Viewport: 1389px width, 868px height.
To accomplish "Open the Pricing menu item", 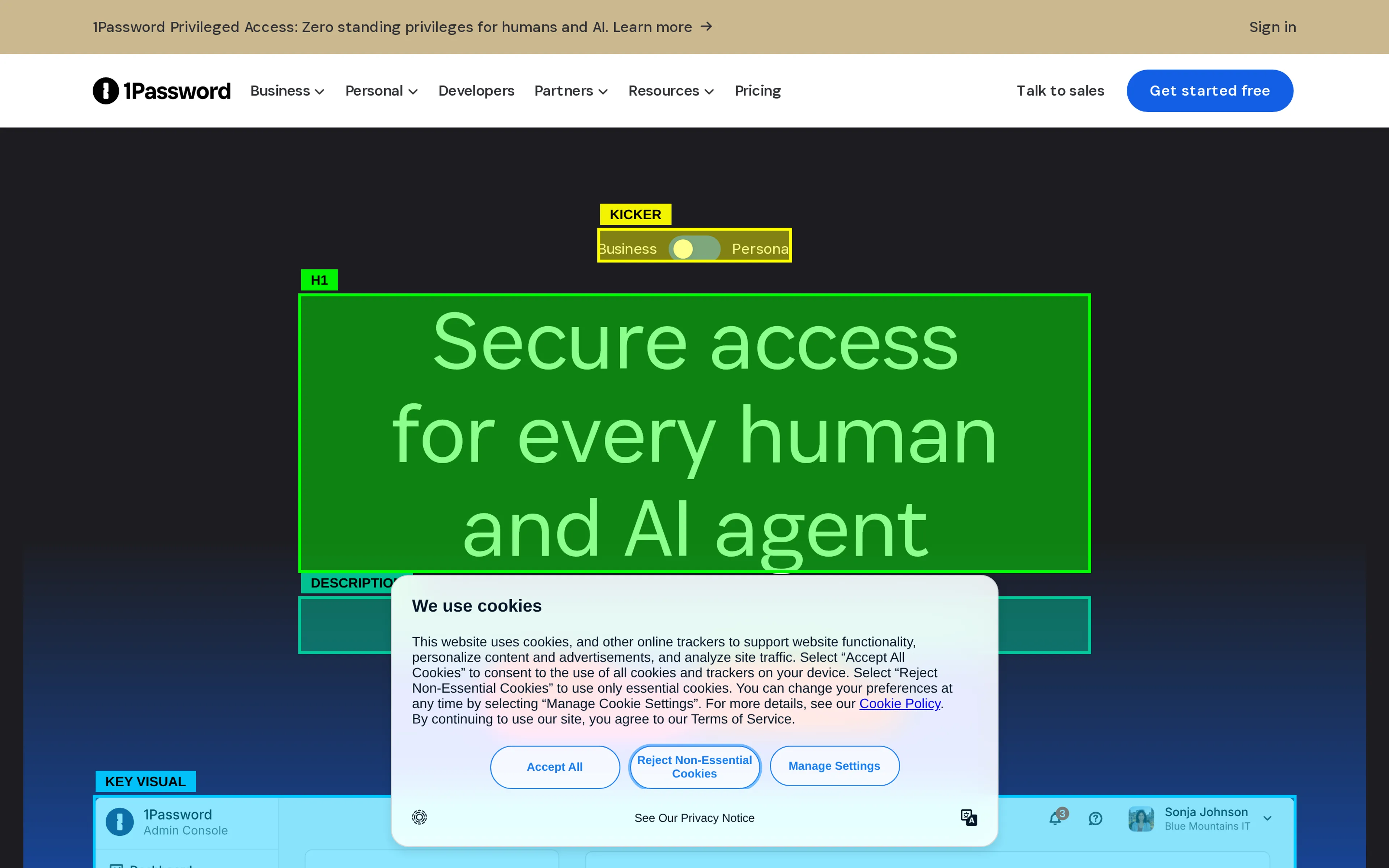I will [x=758, y=91].
